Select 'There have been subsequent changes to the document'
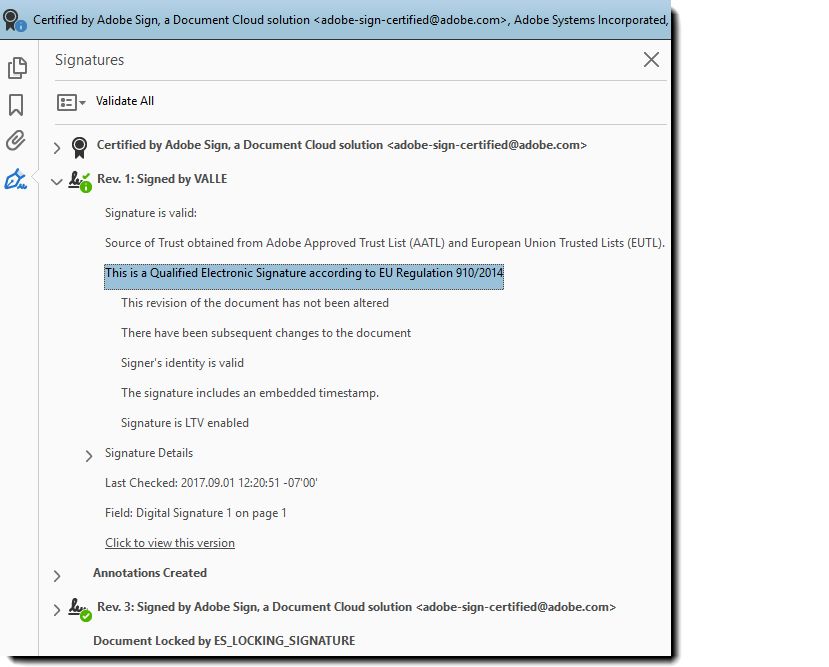The height and width of the screenshot is (667, 829). click(266, 333)
